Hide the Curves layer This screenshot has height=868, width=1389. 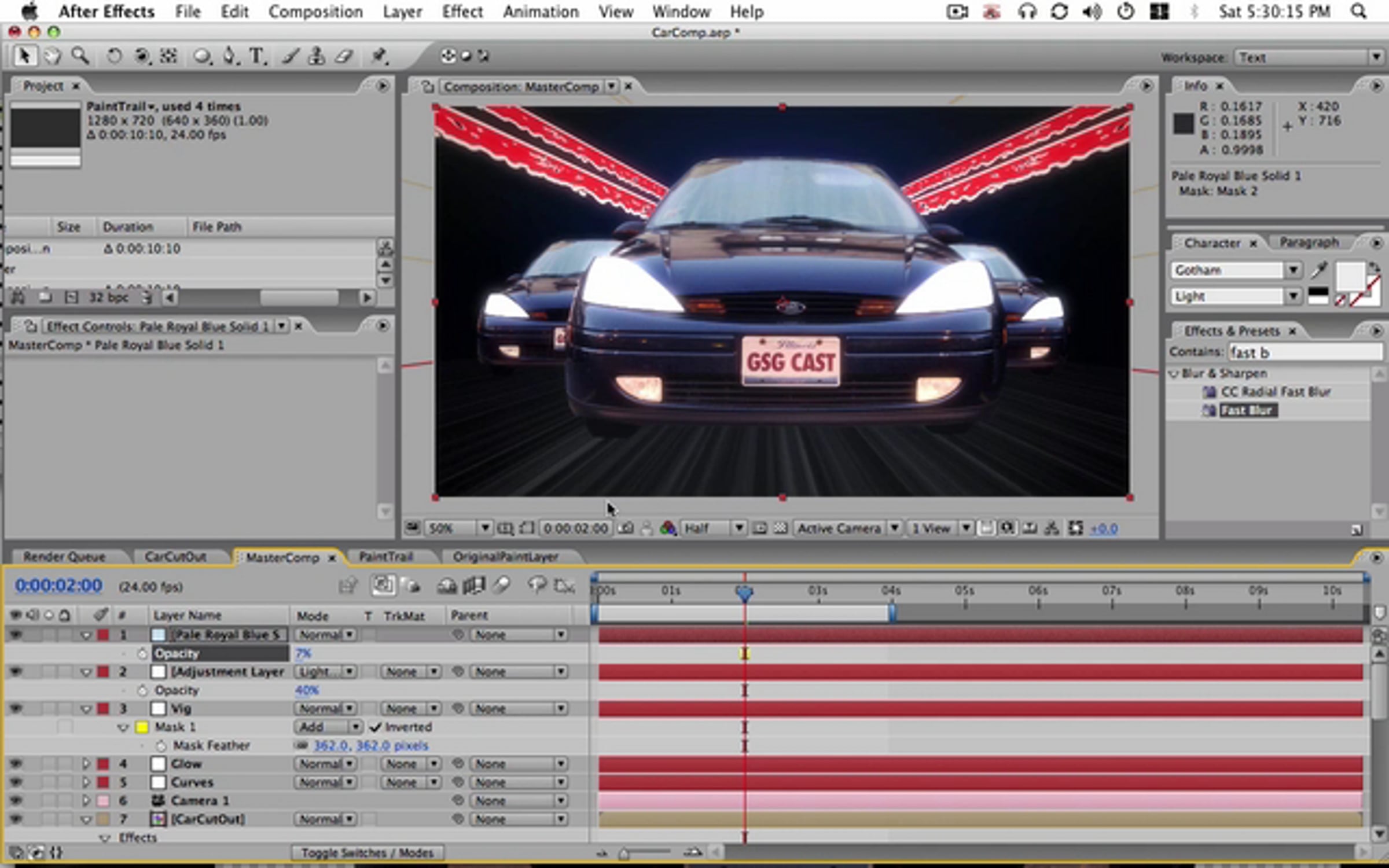point(16,782)
